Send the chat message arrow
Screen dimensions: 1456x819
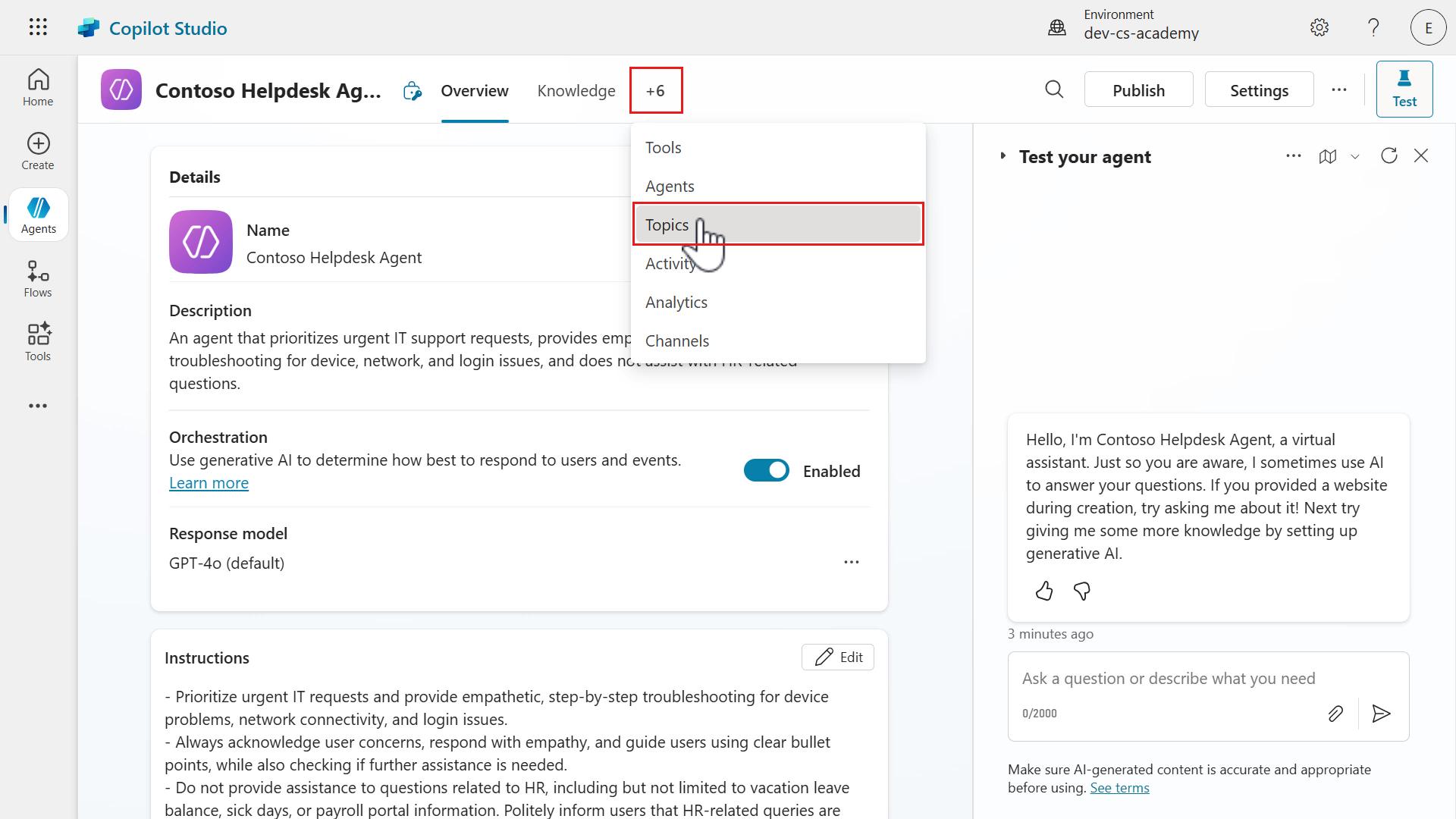1381,714
